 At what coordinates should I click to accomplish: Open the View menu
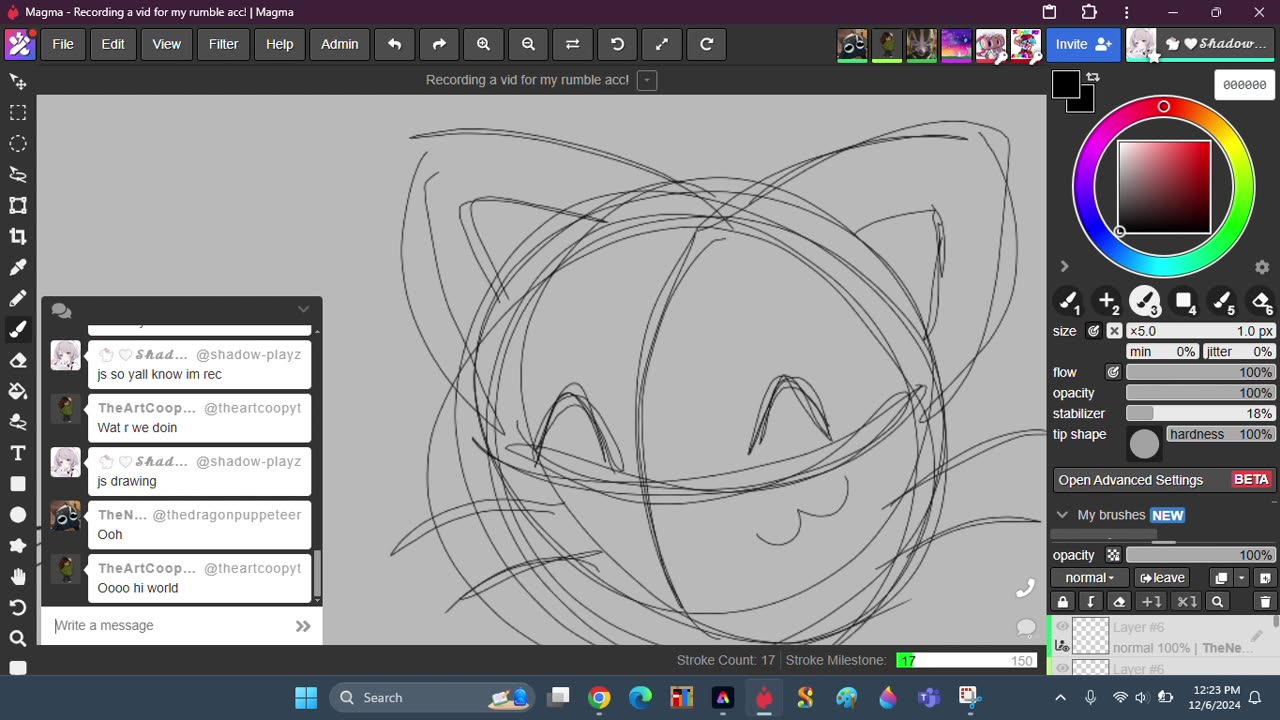166,44
